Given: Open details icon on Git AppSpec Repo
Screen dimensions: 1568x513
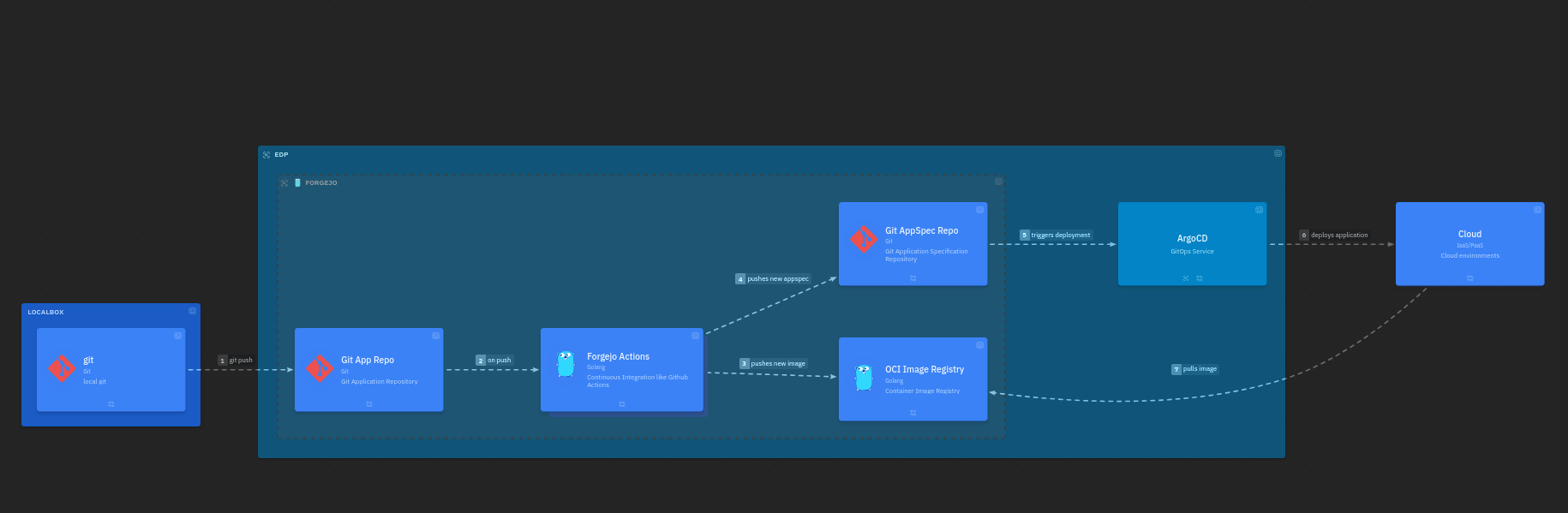Looking at the screenshot, I should point(980,210).
